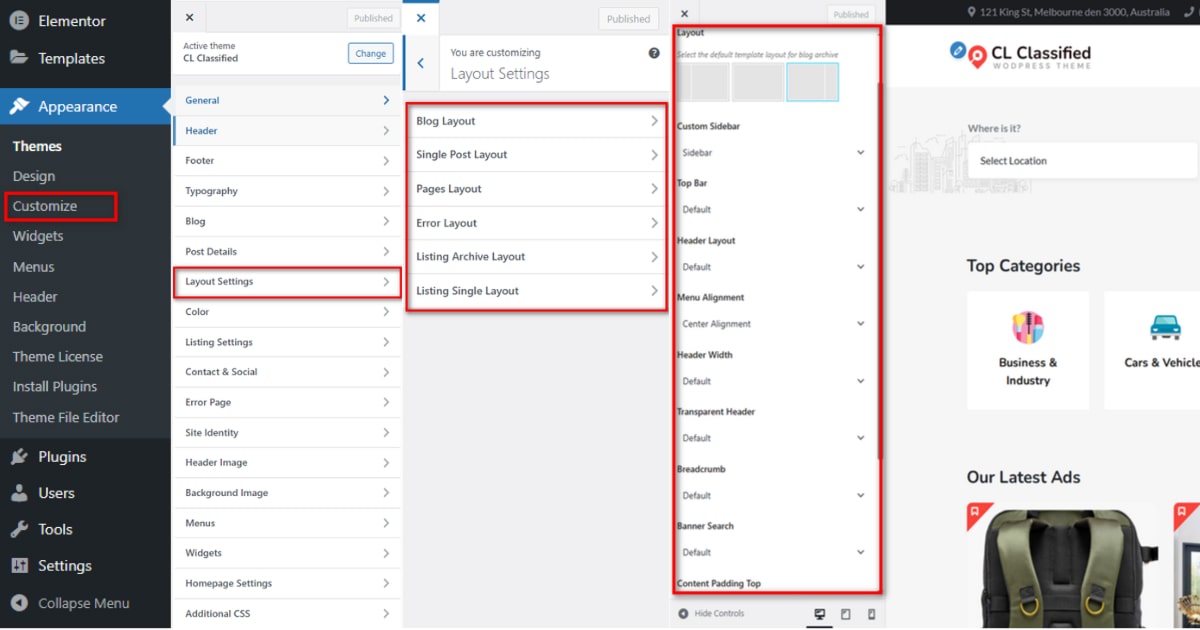
Task: Switch to tablet preview icon
Action: tap(846, 614)
